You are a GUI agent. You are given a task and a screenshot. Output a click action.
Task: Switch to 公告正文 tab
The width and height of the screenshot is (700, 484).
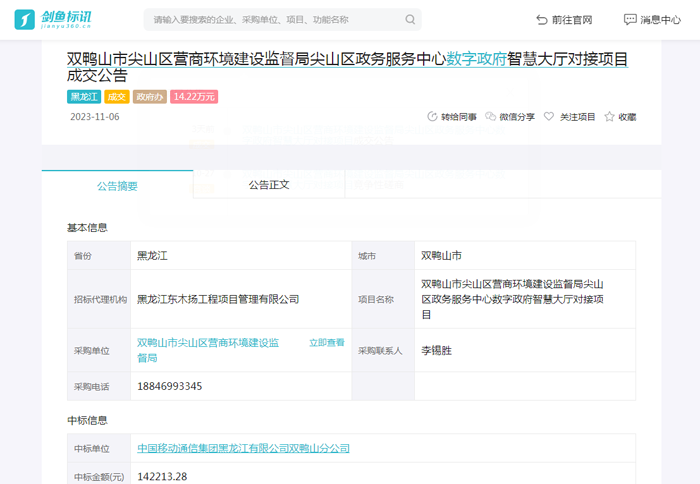pyautogui.click(x=269, y=185)
